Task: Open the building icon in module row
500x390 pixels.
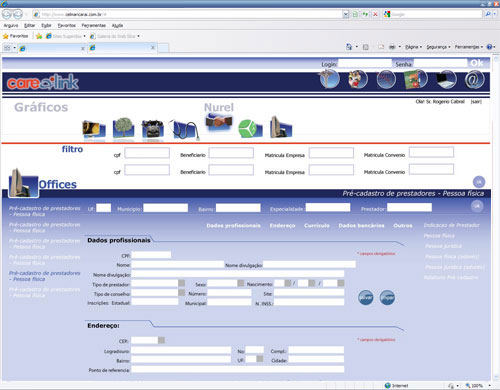Action: click(281, 127)
